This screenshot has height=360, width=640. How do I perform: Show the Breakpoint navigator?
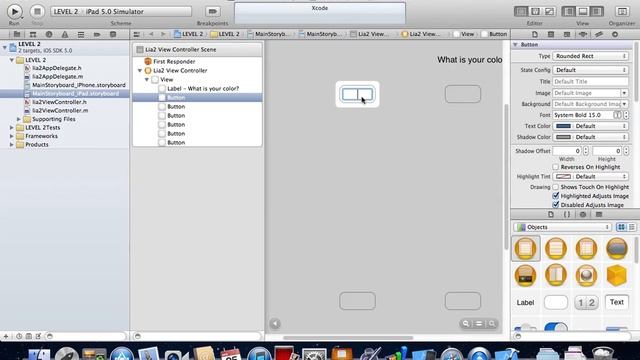[x=97, y=34]
